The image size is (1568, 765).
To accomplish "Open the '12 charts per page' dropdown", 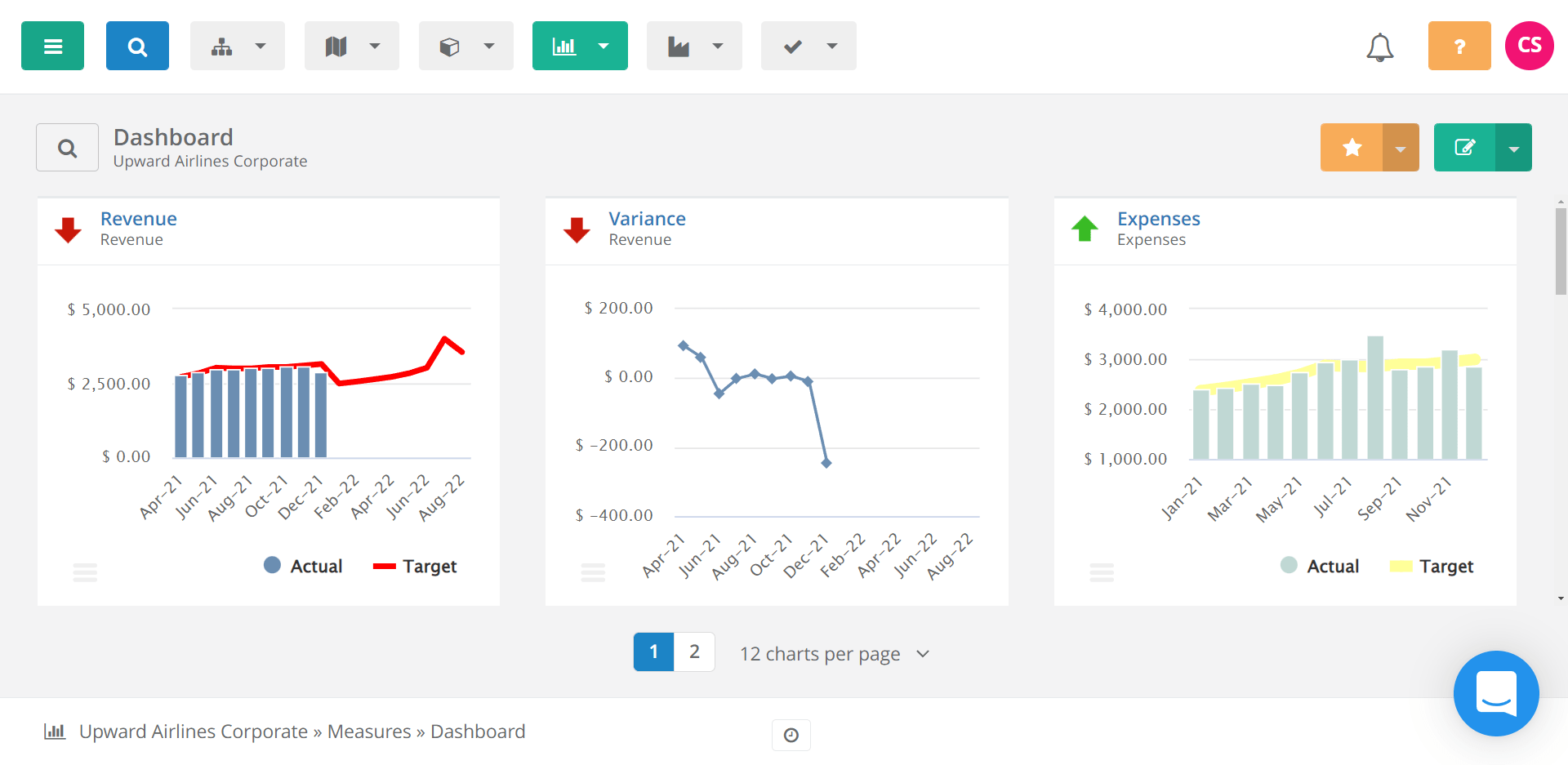I will click(x=834, y=653).
